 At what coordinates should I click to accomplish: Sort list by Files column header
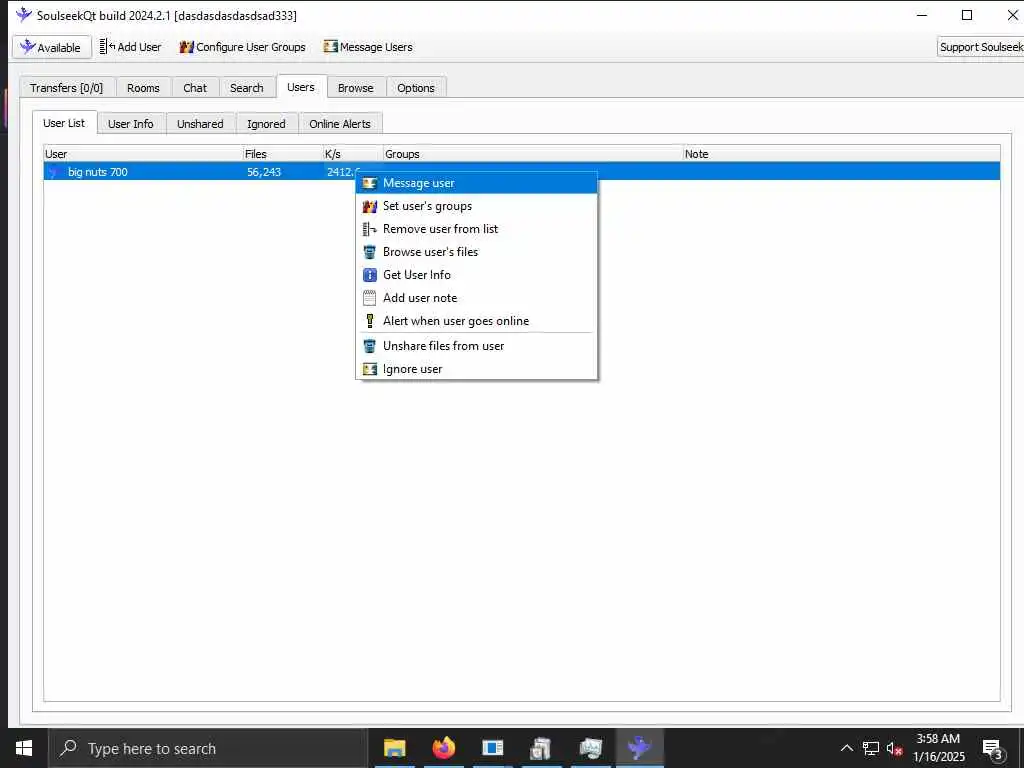click(283, 154)
